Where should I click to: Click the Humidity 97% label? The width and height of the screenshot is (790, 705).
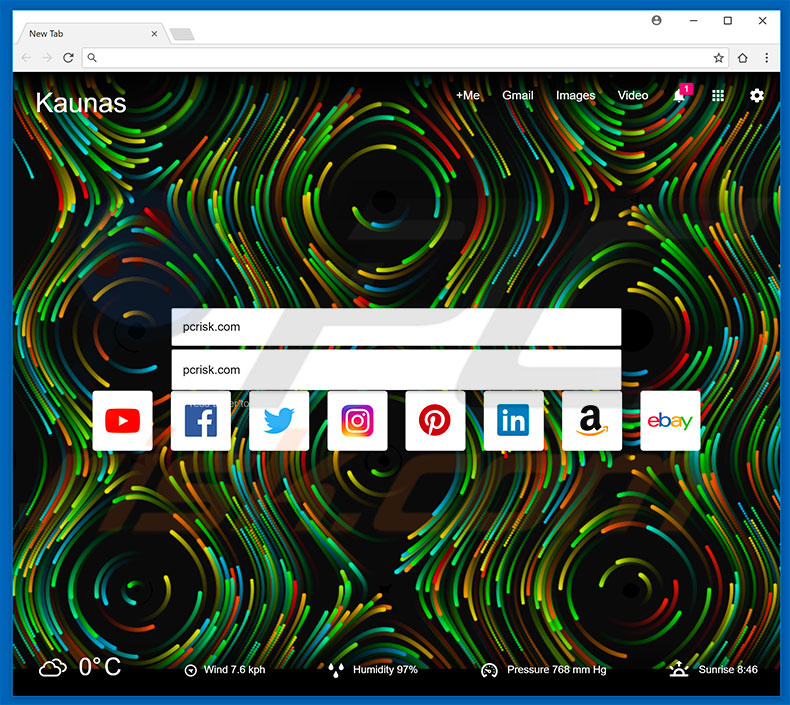click(x=385, y=670)
